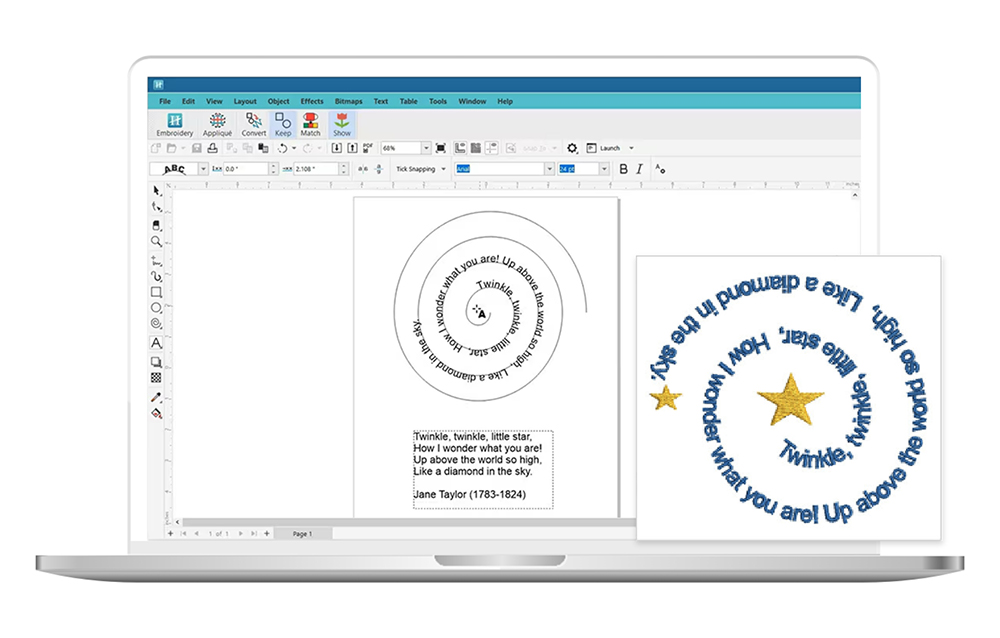Toggle the Keep objects option
The image size is (1000, 638).
pyautogui.click(x=283, y=124)
